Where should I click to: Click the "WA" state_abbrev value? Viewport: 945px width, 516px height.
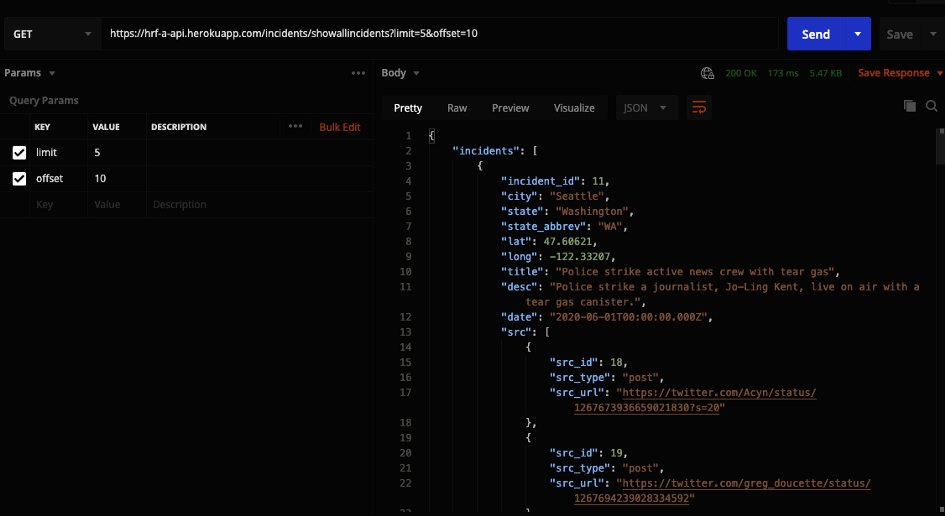(609, 226)
